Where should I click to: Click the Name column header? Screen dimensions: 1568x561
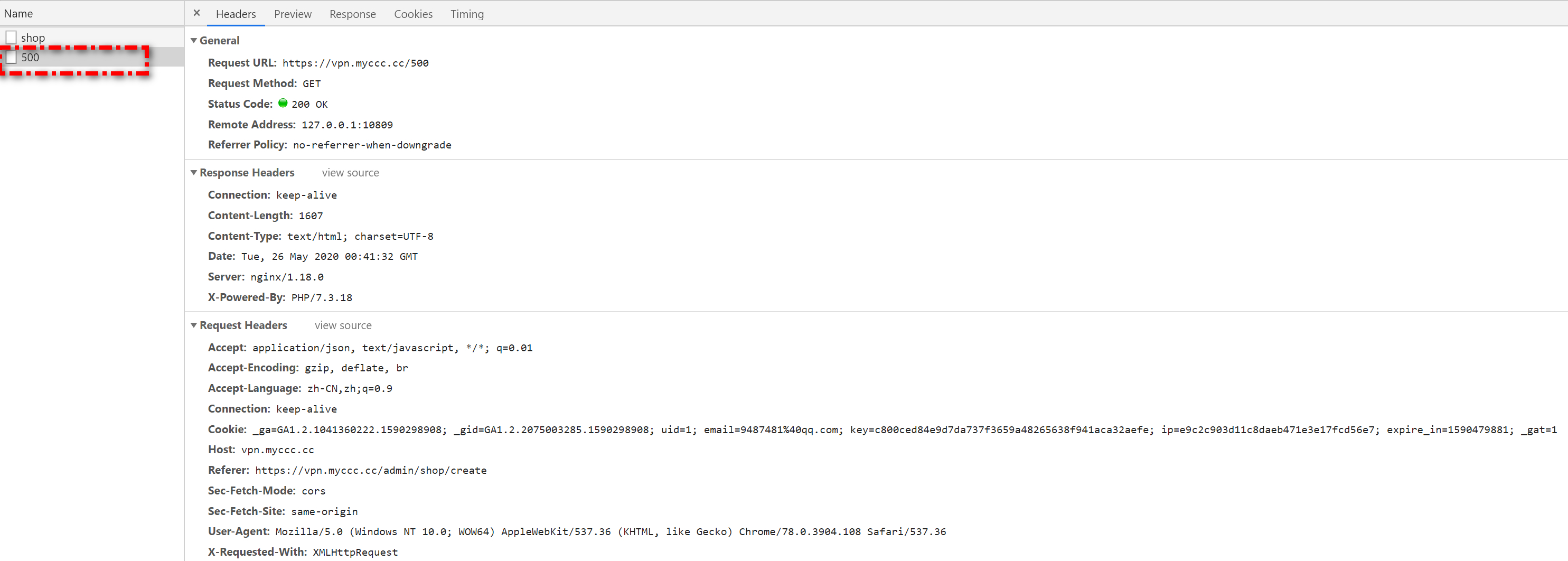[x=19, y=13]
